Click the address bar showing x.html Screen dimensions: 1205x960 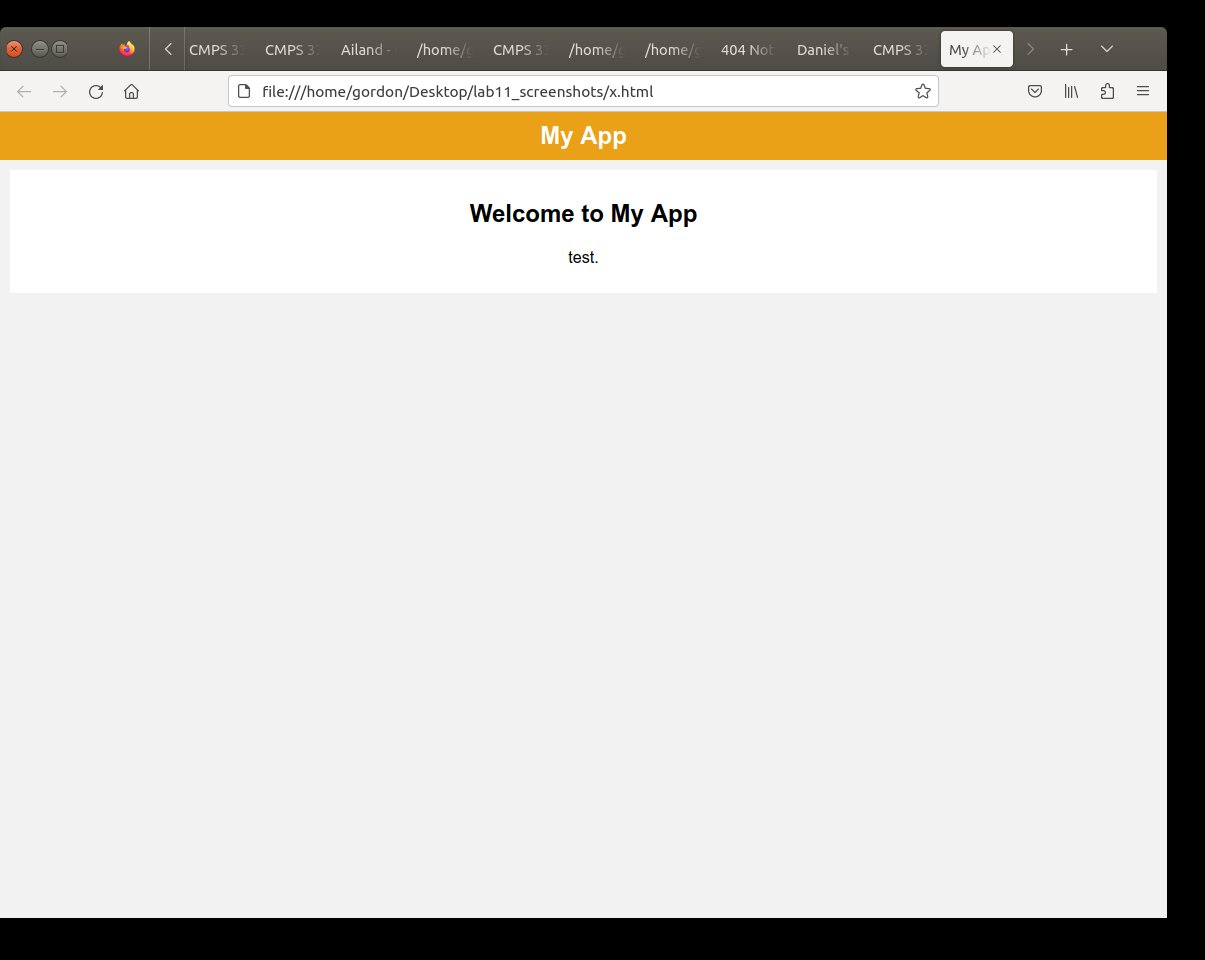[580, 92]
